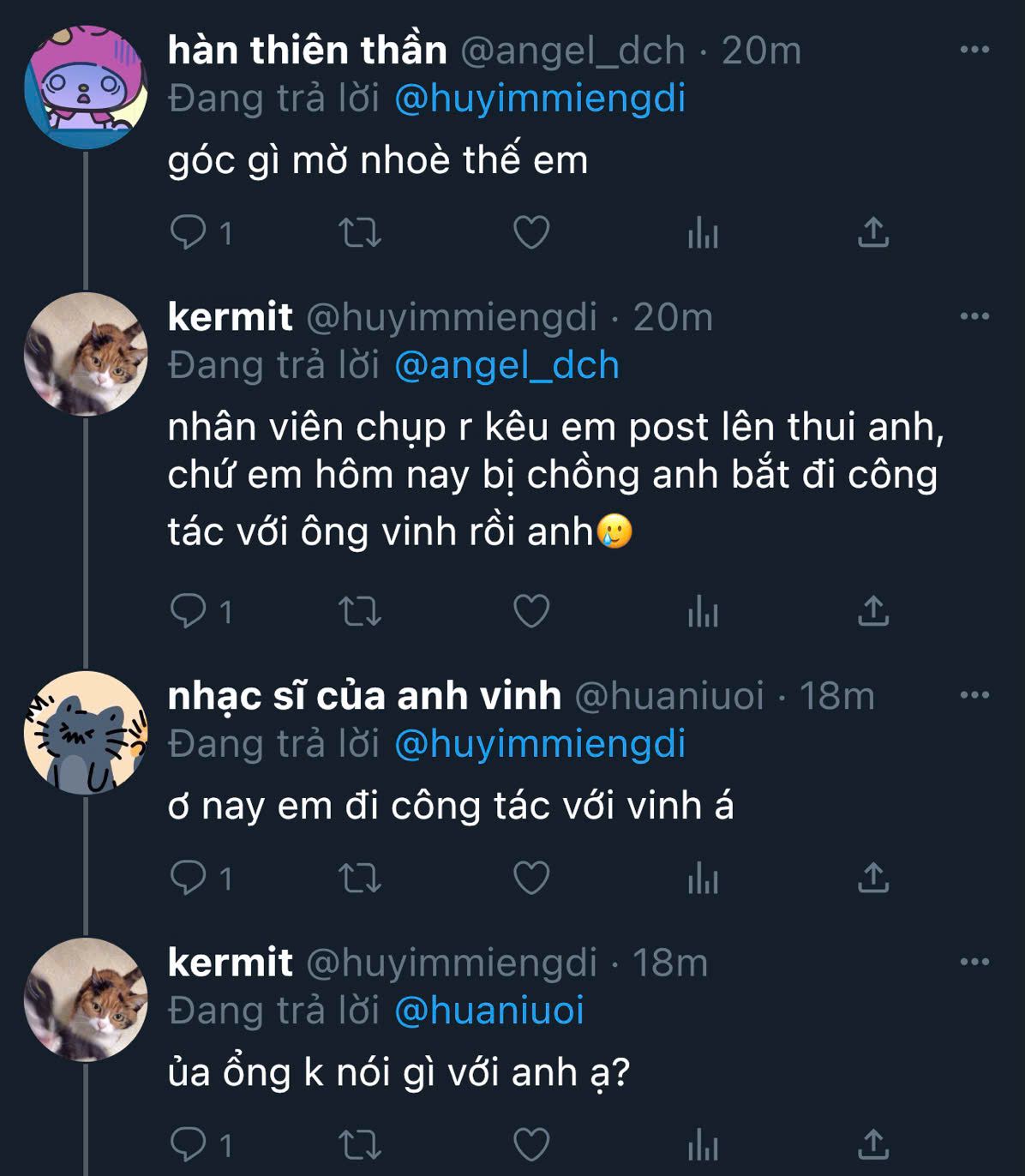
Task: Reply to nhạc sĩ của anh vinh's tweet
Action: [189, 879]
